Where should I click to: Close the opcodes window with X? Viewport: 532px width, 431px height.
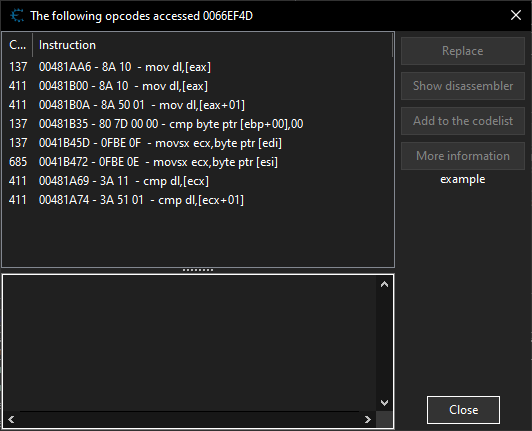516,15
